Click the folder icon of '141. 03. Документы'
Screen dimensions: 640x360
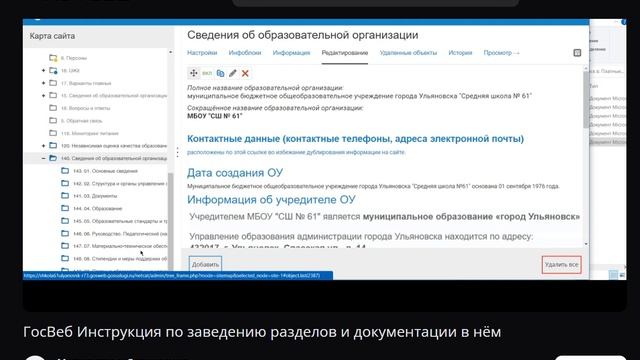[x=65, y=196]
